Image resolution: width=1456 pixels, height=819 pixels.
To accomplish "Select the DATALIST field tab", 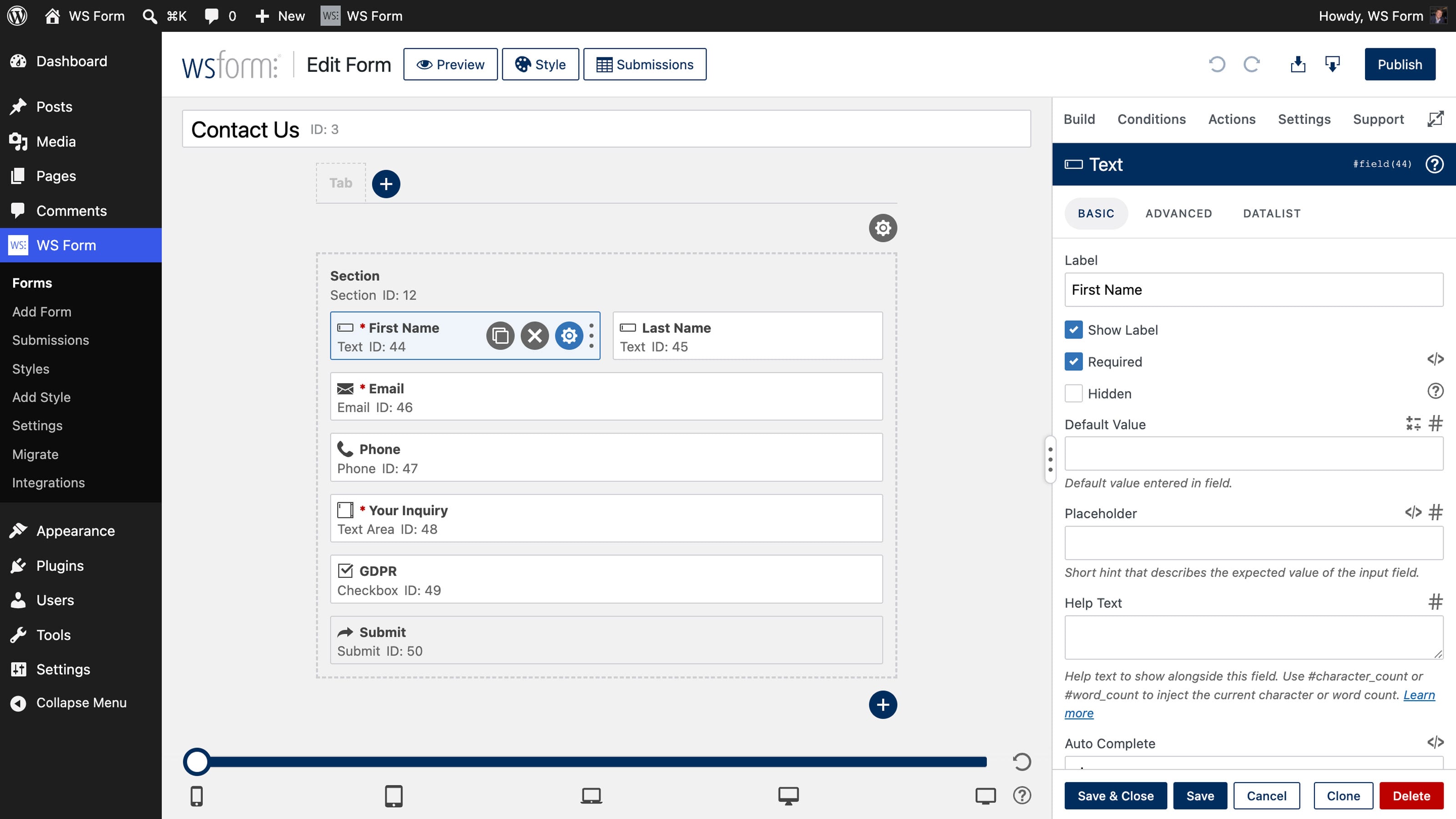I will (1272, 213).
